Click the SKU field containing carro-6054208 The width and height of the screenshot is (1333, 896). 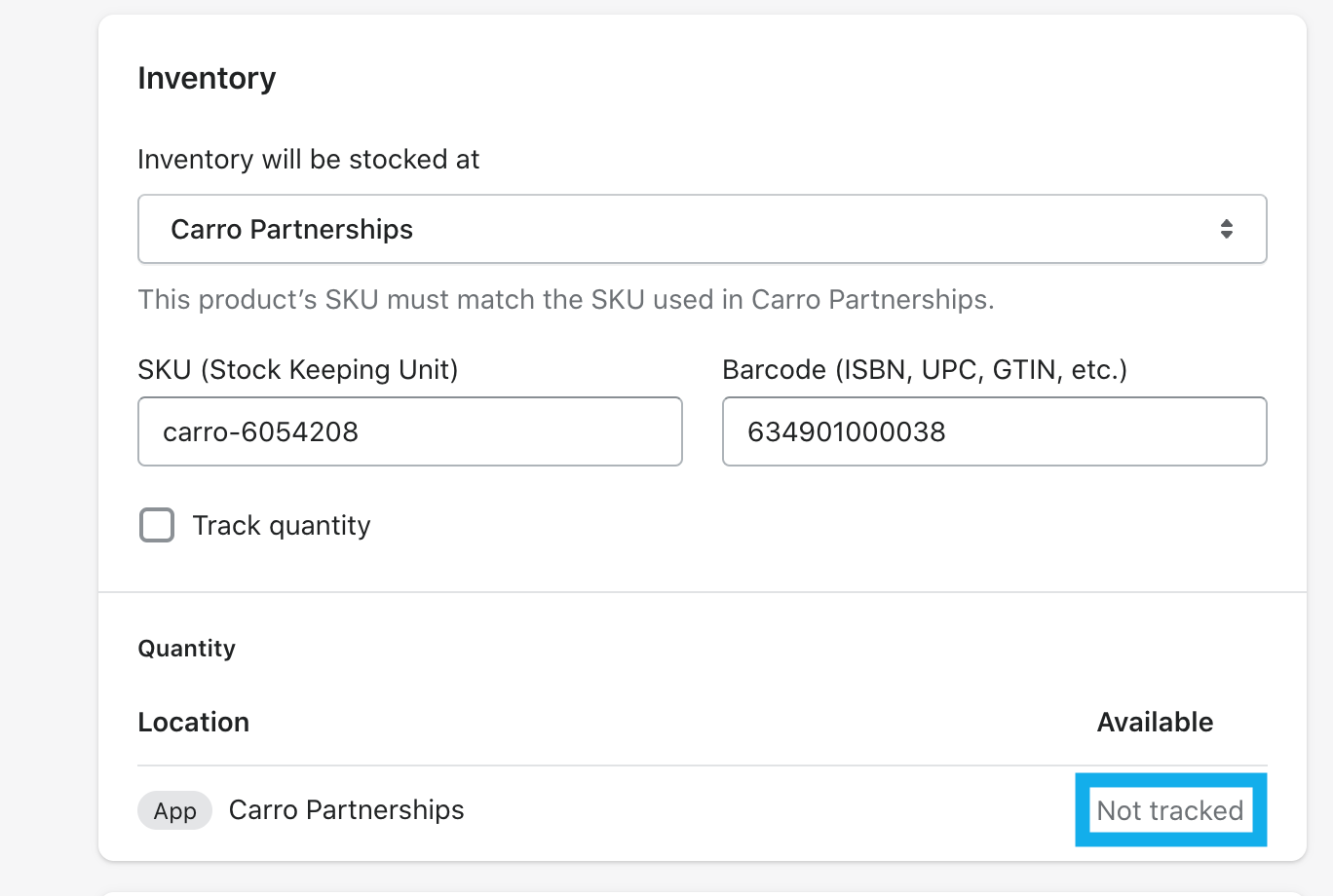pyautogui.click(x=409, y=431)
